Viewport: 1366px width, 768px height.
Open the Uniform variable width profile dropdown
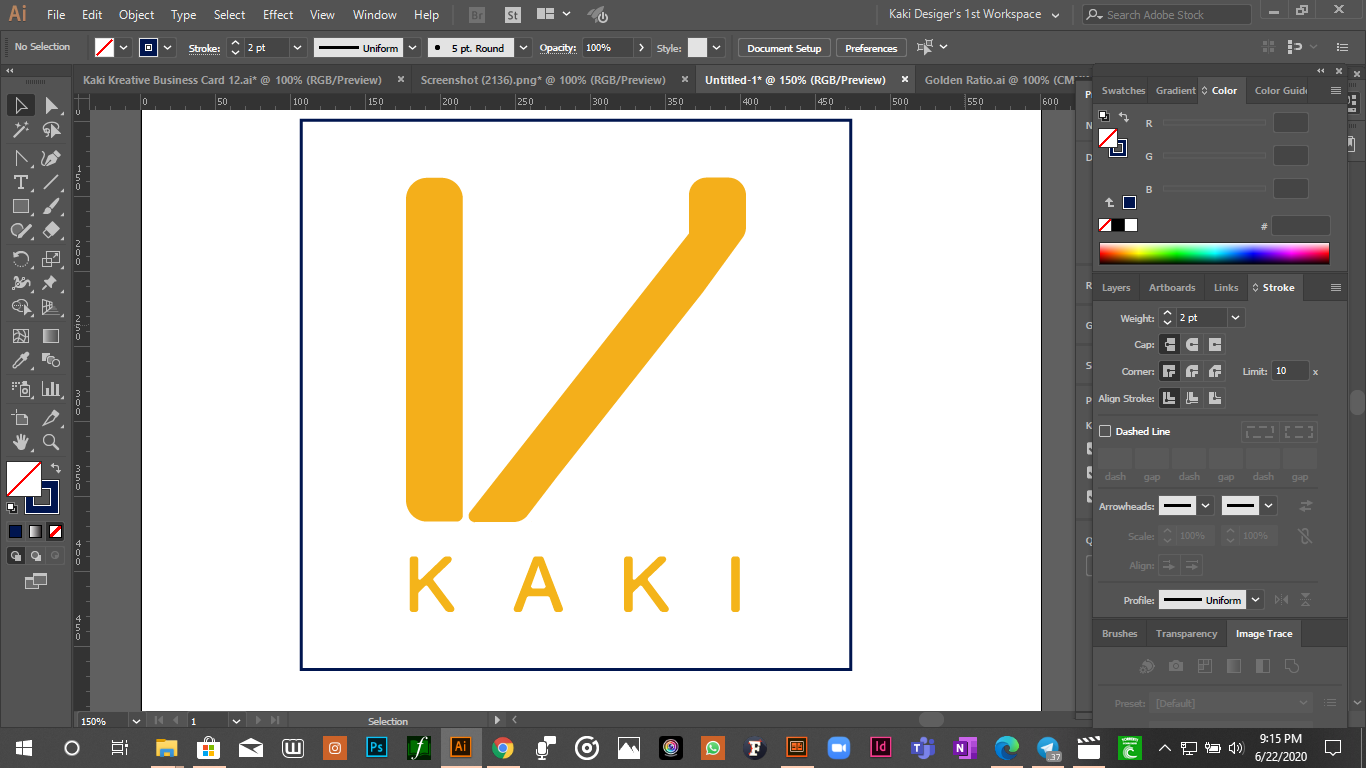pos(412,48)
